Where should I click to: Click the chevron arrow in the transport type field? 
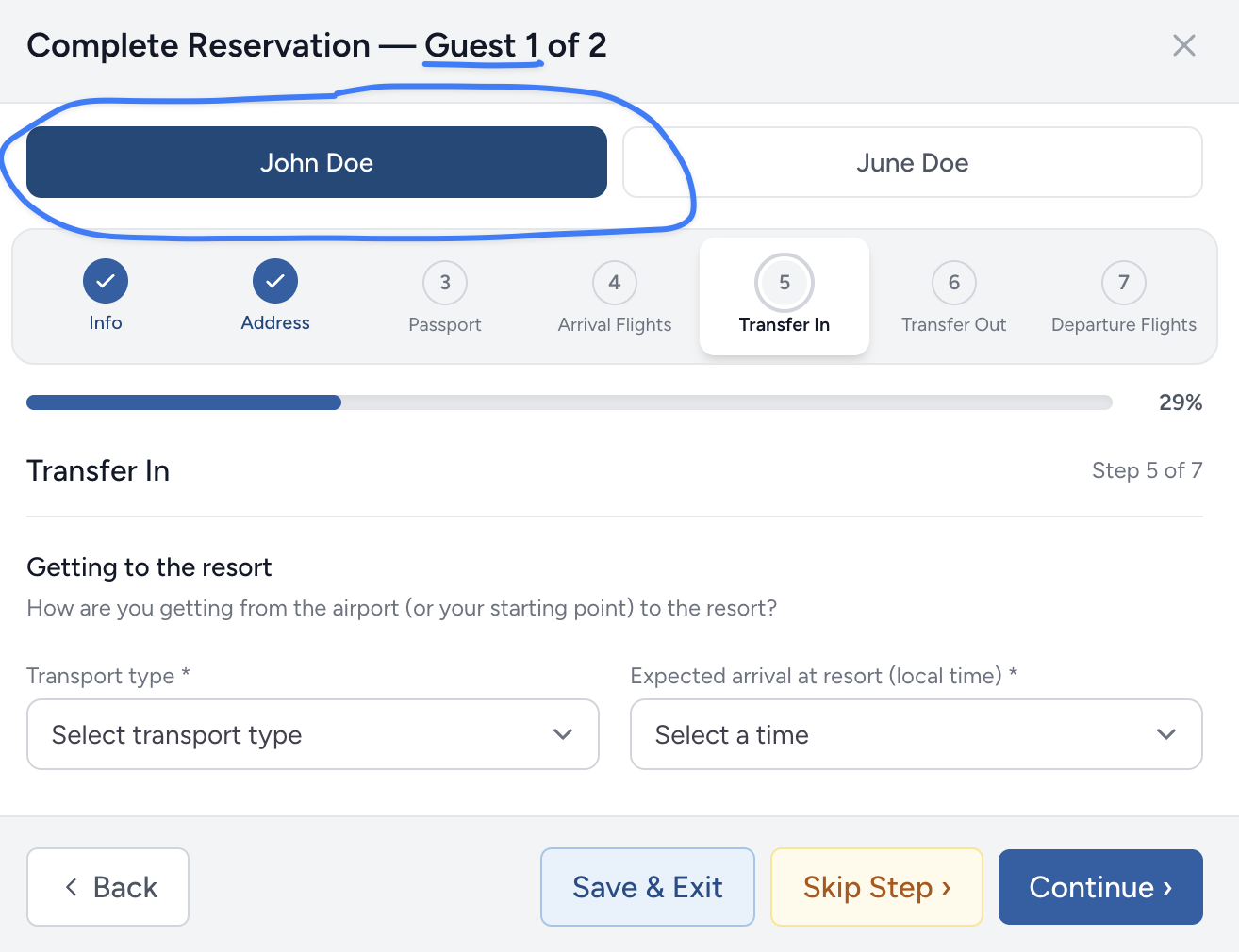(563, 734)
